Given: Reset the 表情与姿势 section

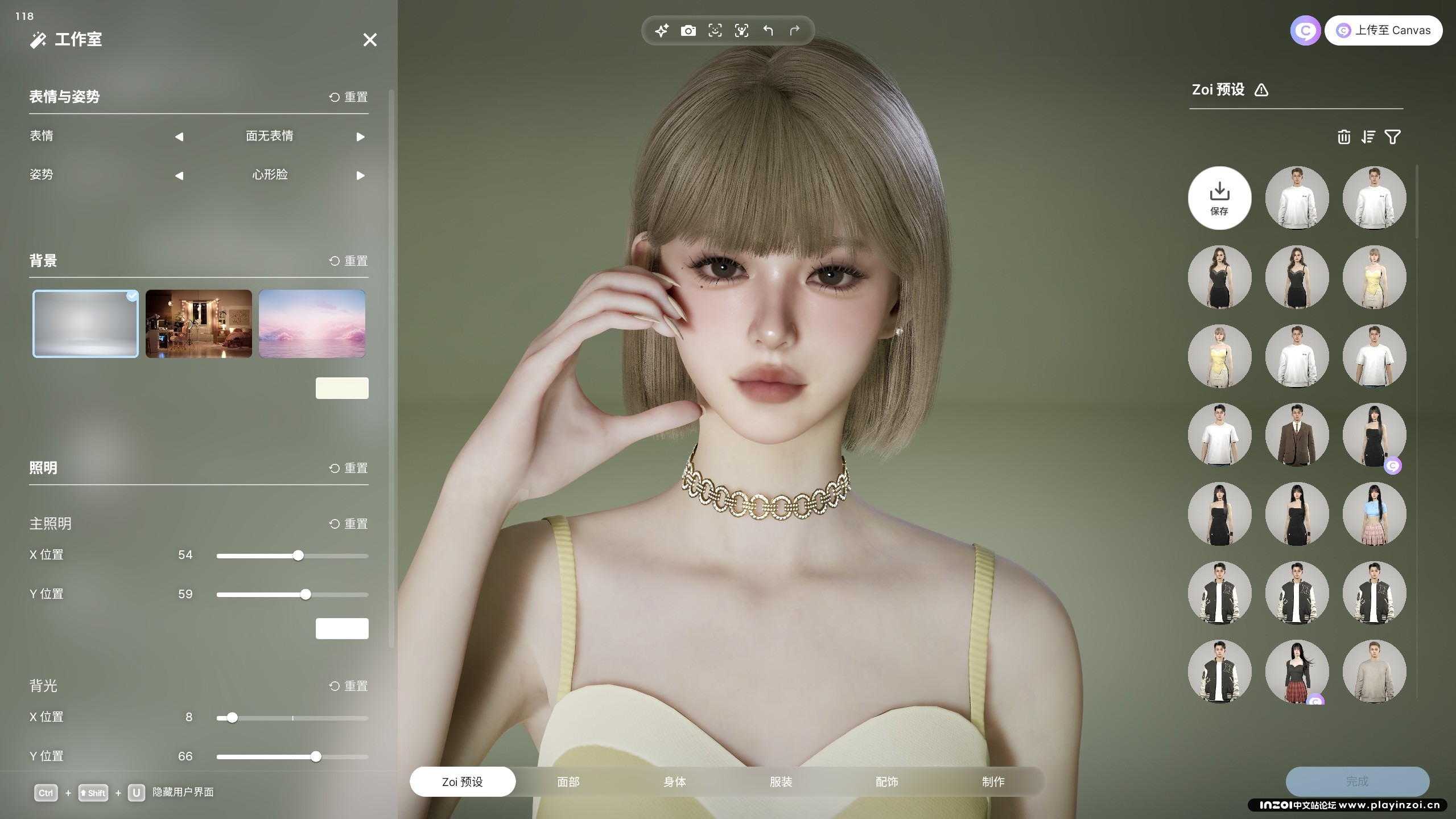Looking at the screenshot, I should [348, 97].
